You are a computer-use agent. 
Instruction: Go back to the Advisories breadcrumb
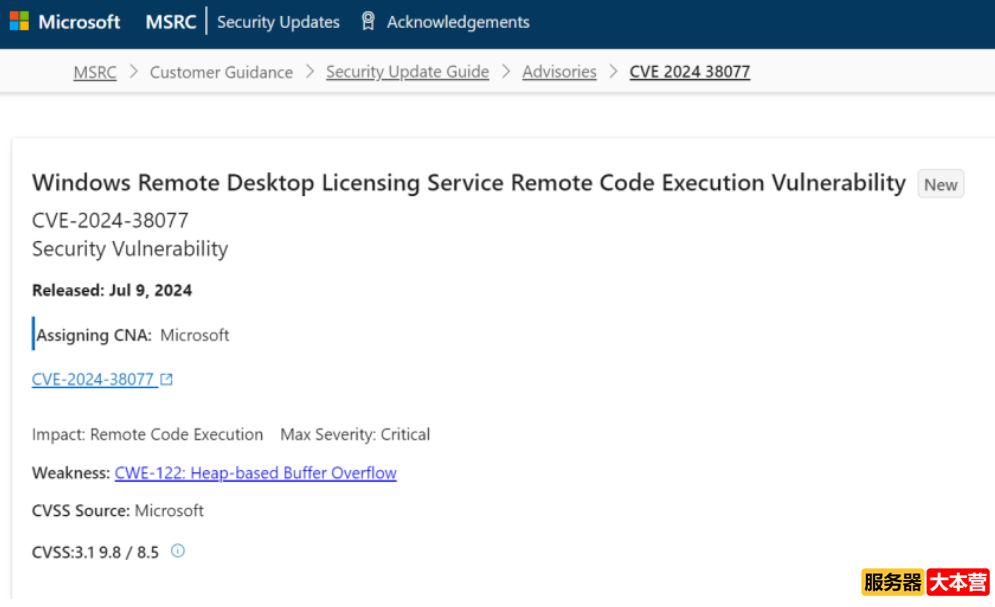(x=559, y=72)
